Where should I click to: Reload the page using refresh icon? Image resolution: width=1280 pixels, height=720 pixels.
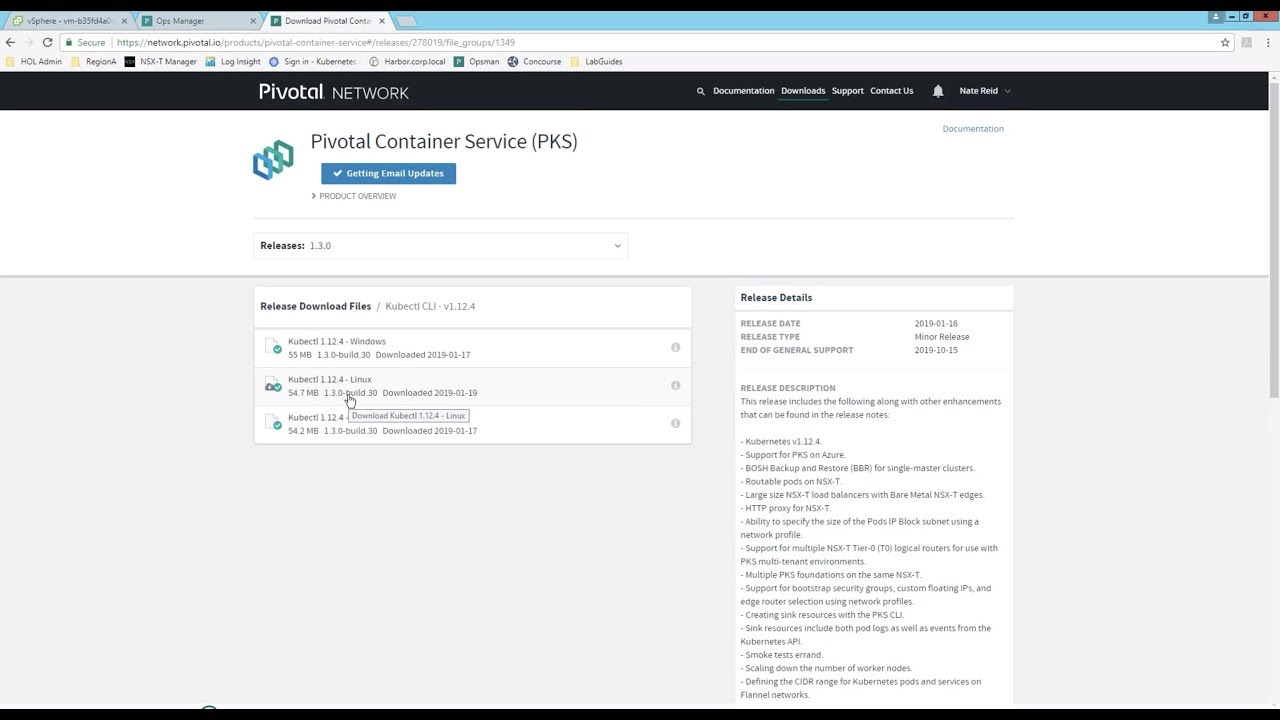coord(47,43)
